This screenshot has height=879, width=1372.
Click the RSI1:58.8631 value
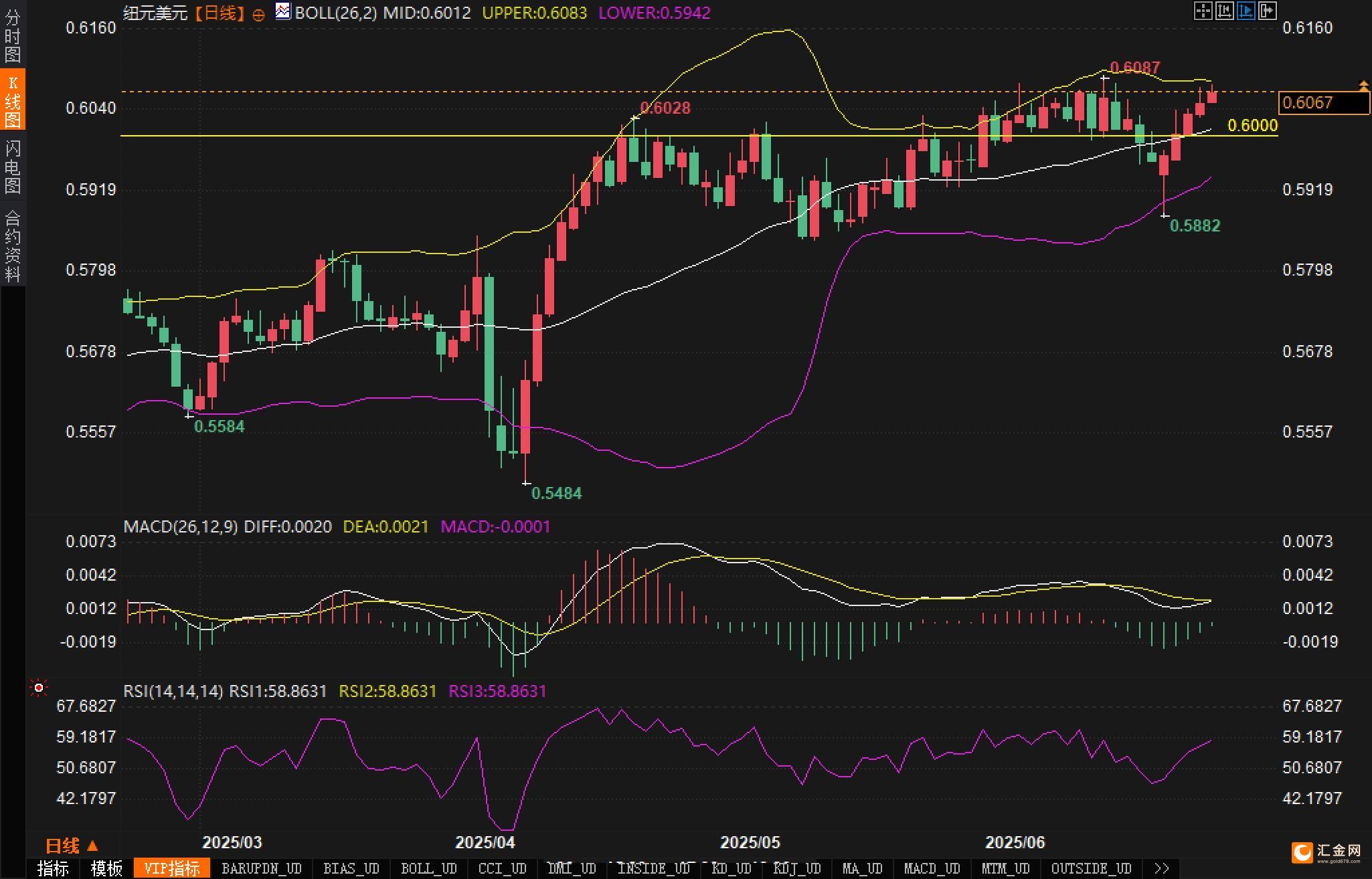point(278,691)
